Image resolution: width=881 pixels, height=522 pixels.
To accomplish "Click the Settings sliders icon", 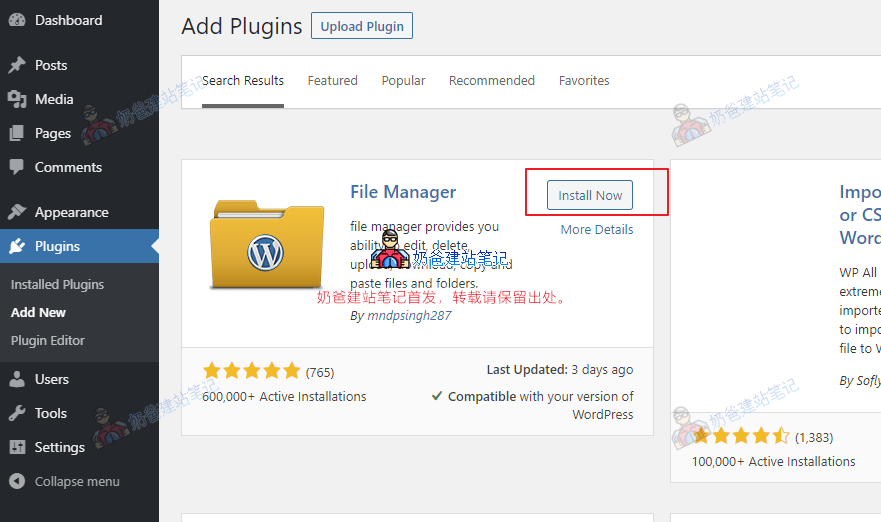I will click(x=17, y=447).
